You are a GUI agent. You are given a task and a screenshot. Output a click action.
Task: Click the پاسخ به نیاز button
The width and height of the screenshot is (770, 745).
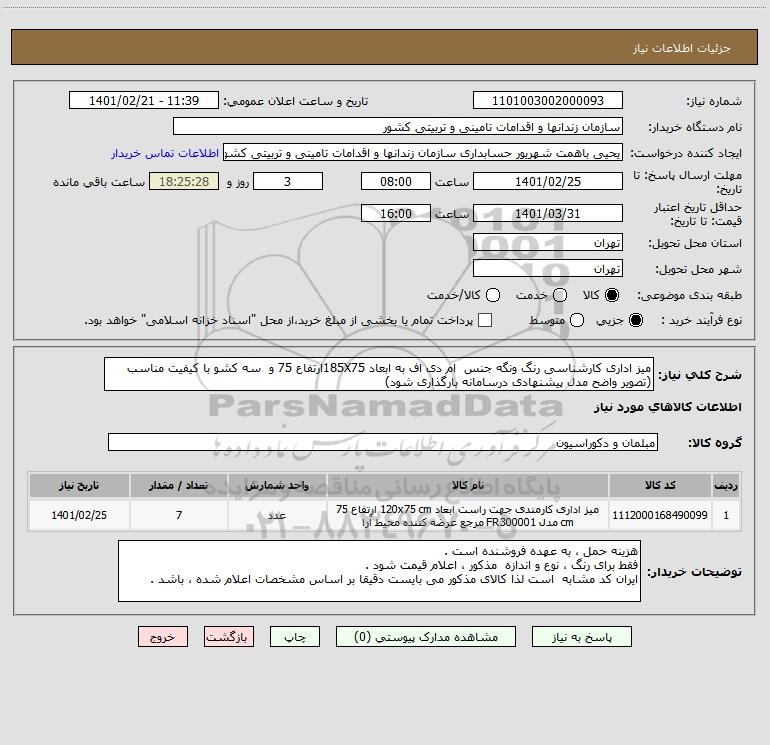pos(581,637)
